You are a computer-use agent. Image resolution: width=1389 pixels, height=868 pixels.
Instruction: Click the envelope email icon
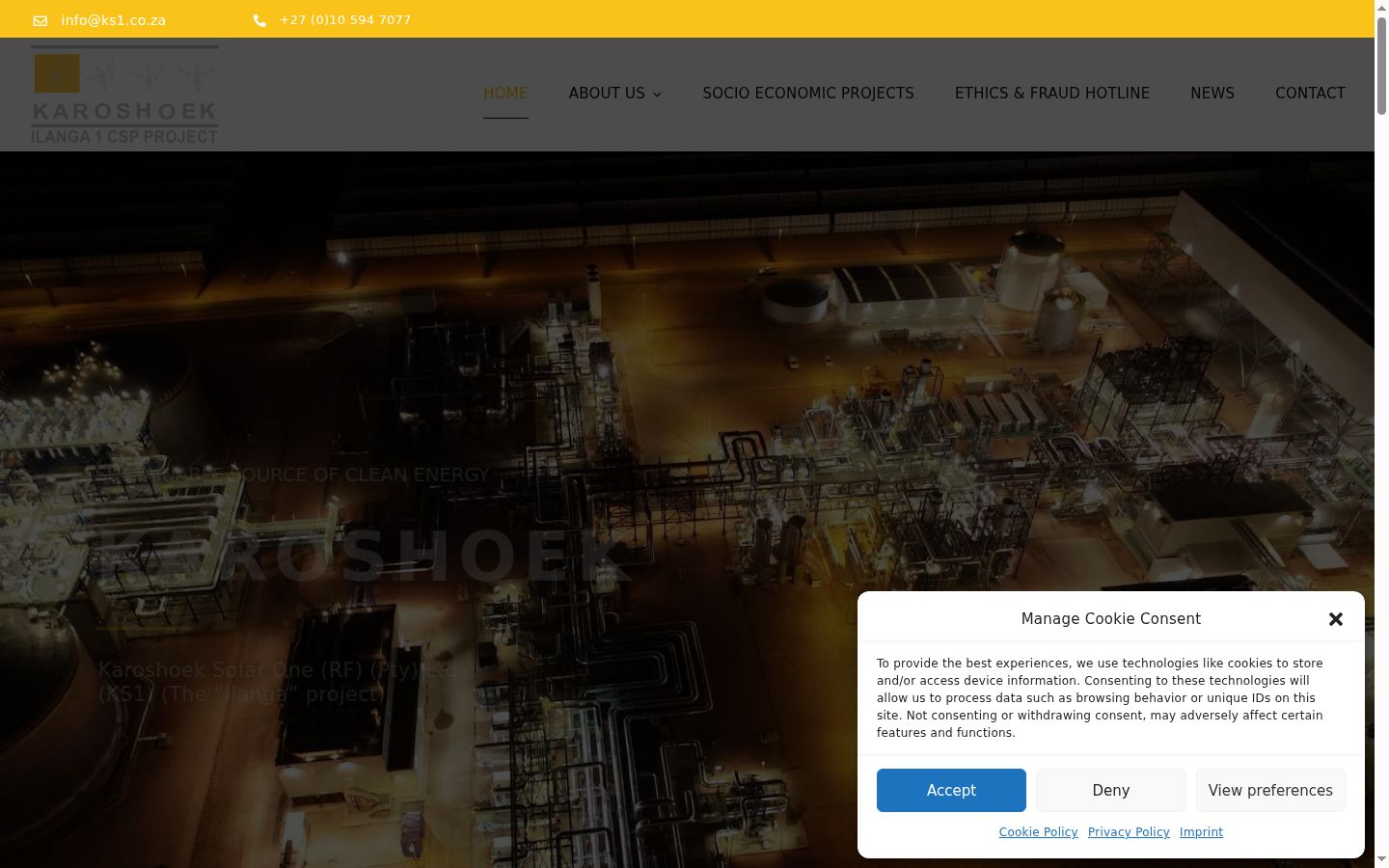[40, 20]
